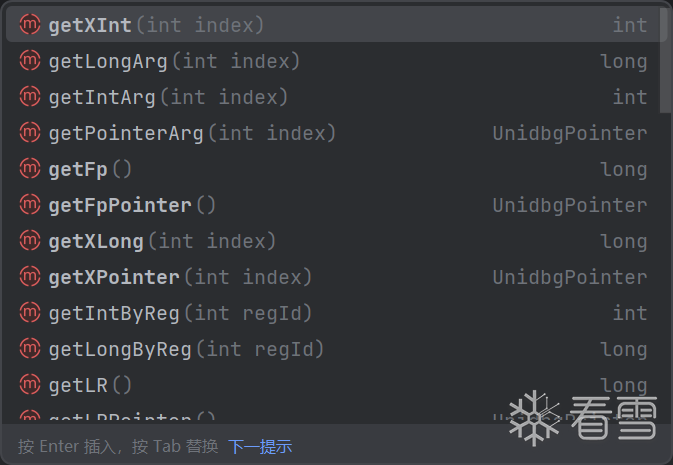Click the UnidbgPointer return type of getFpPointer

[x=569, y=205]
